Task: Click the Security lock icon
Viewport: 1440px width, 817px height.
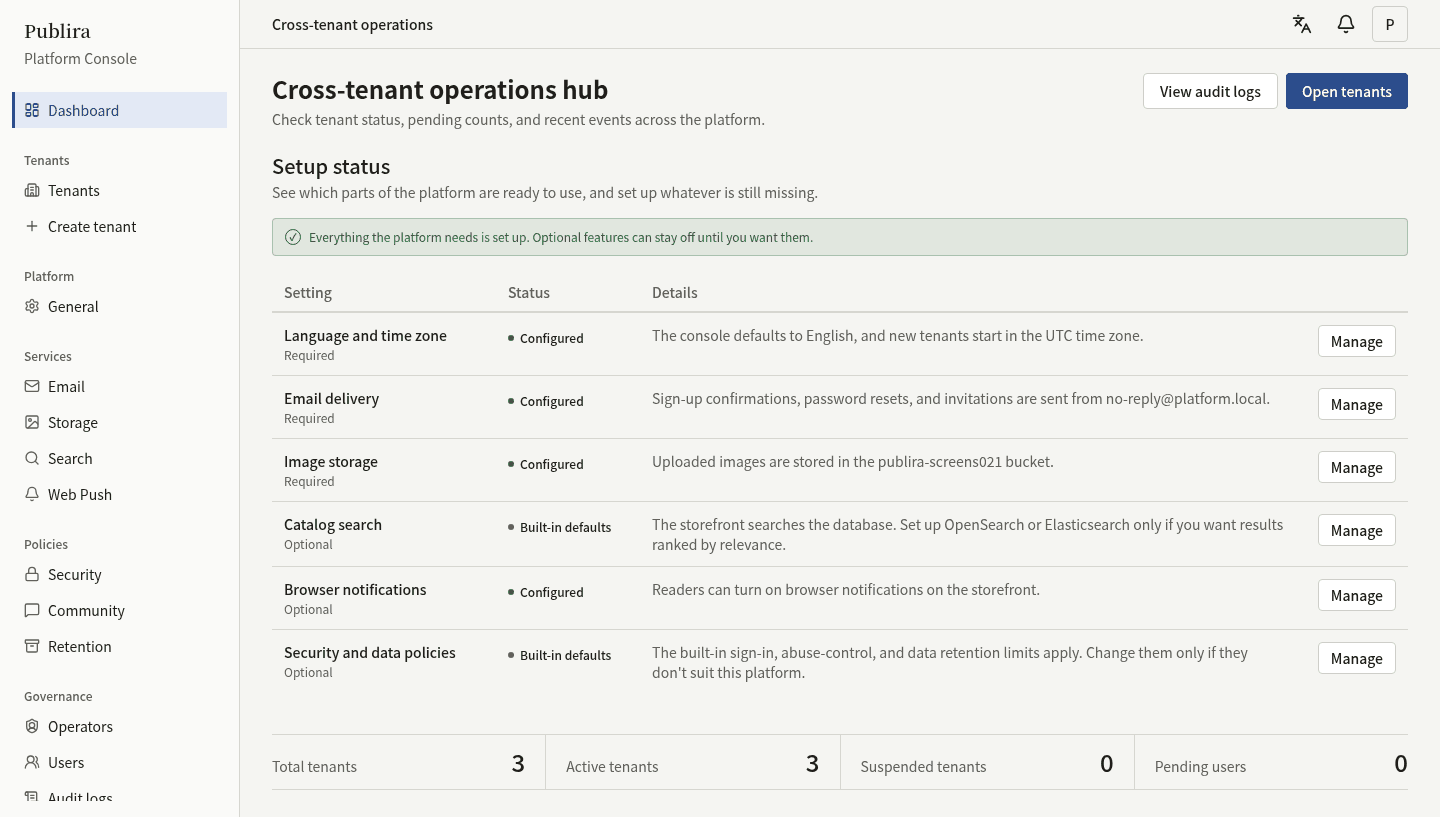Action: (32, 574)
